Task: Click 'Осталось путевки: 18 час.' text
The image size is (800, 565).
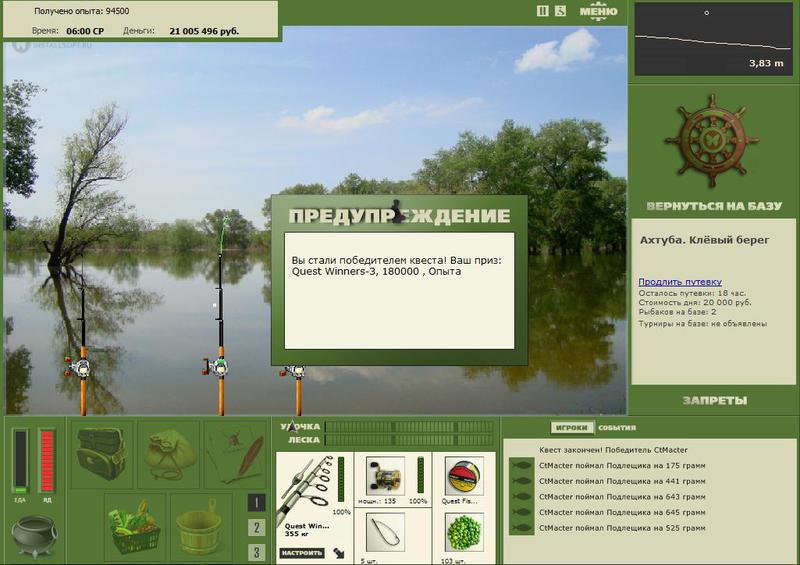Action: pos(692,293)
